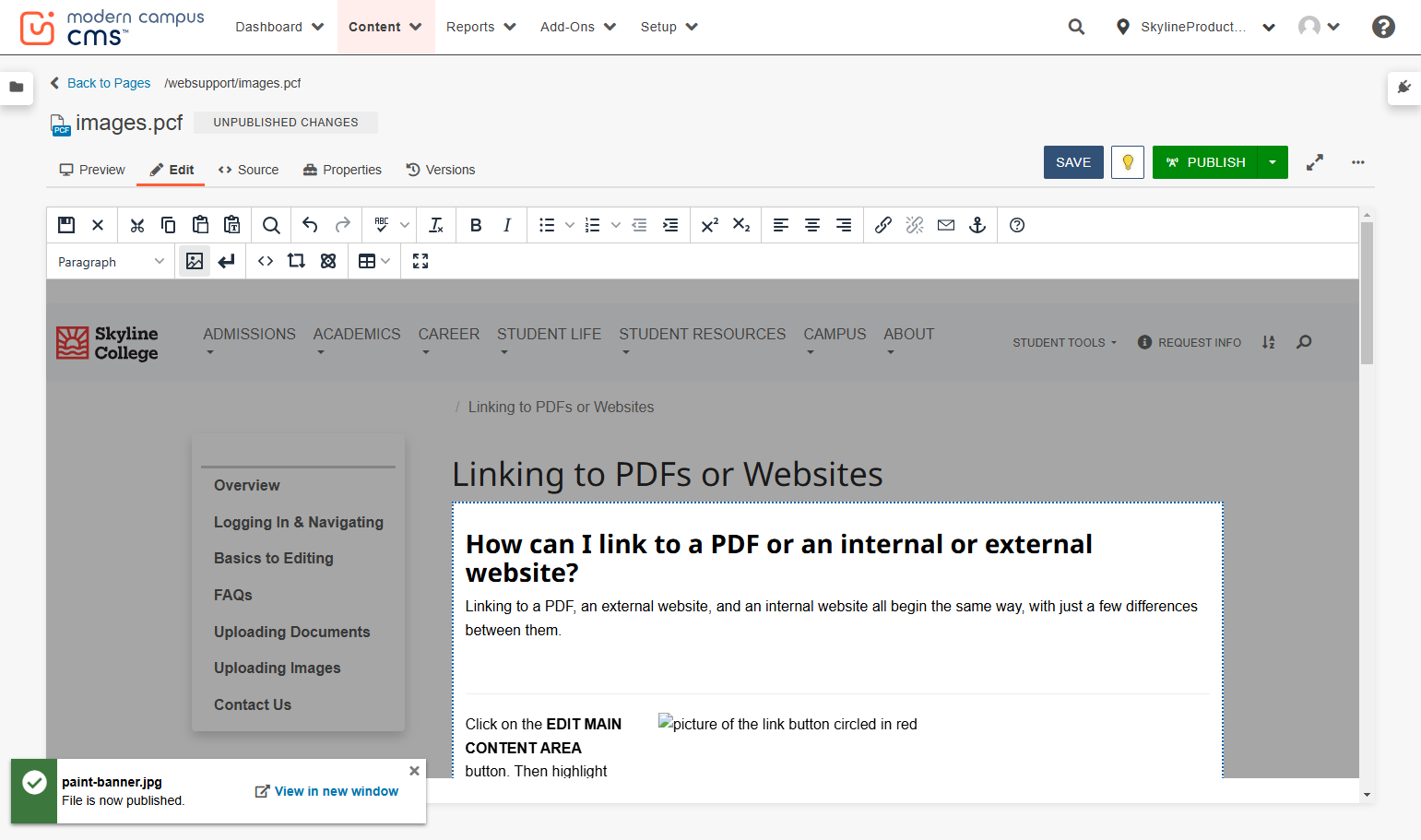Open numbered list style dropdown arrow
This screenshot has width=1421, height=840.
(616, 225)
